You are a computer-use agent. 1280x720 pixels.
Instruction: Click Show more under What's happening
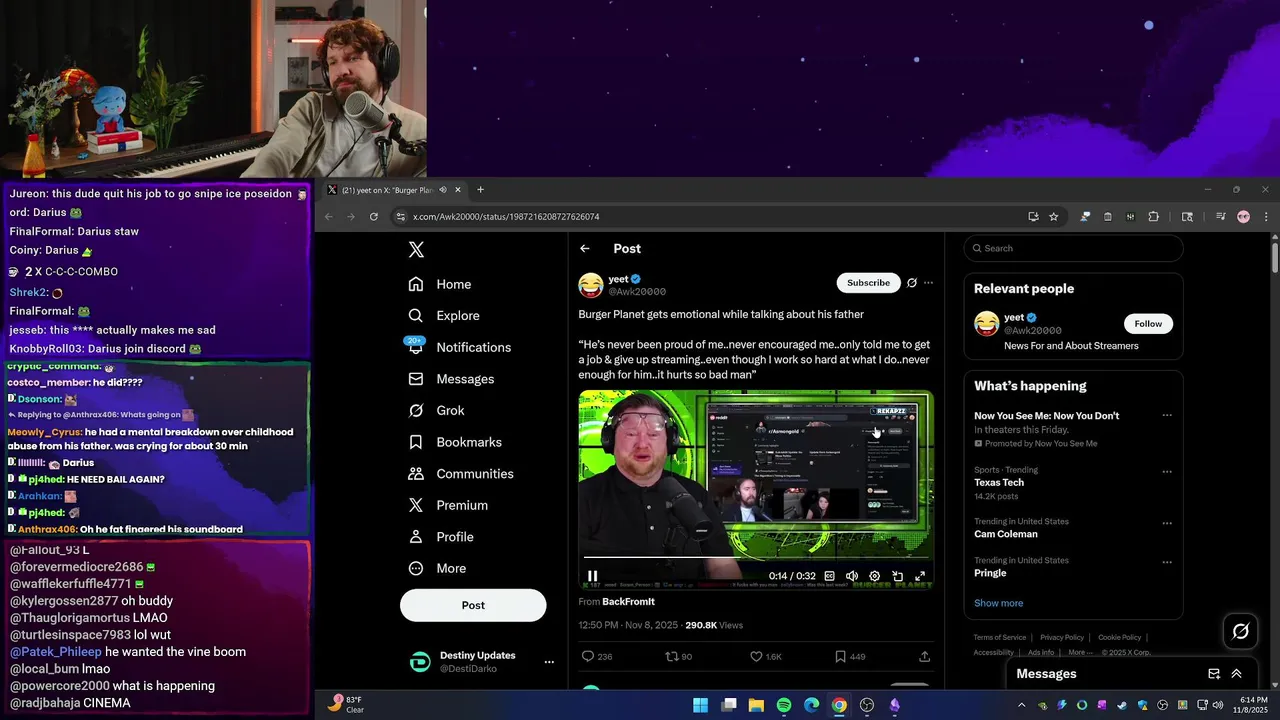pyautogui.click(x=998, y=603)
